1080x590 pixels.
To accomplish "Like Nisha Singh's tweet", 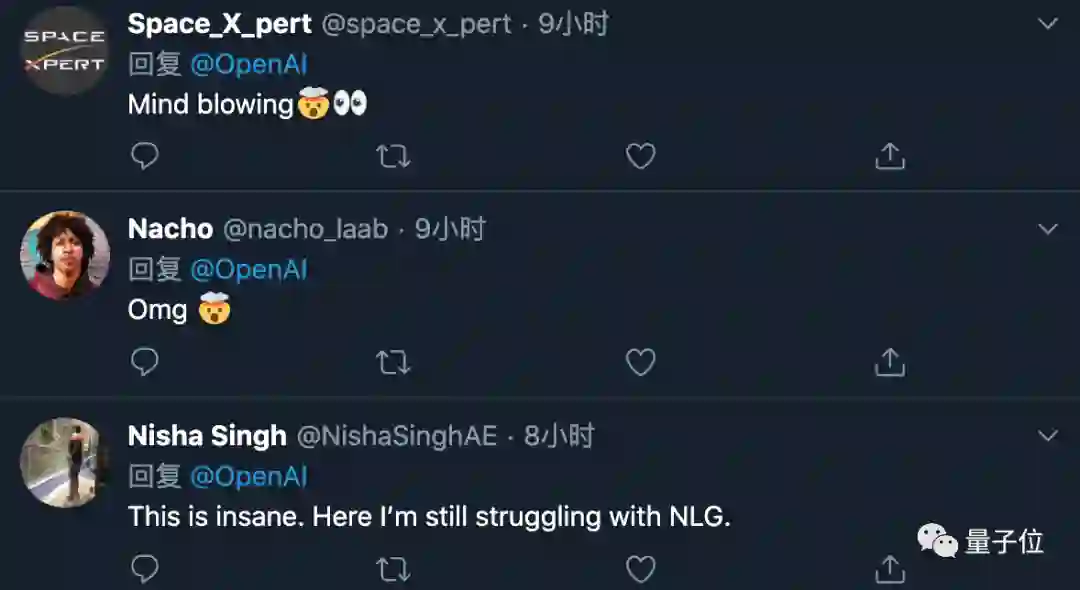I will click(x=640, y=569).
